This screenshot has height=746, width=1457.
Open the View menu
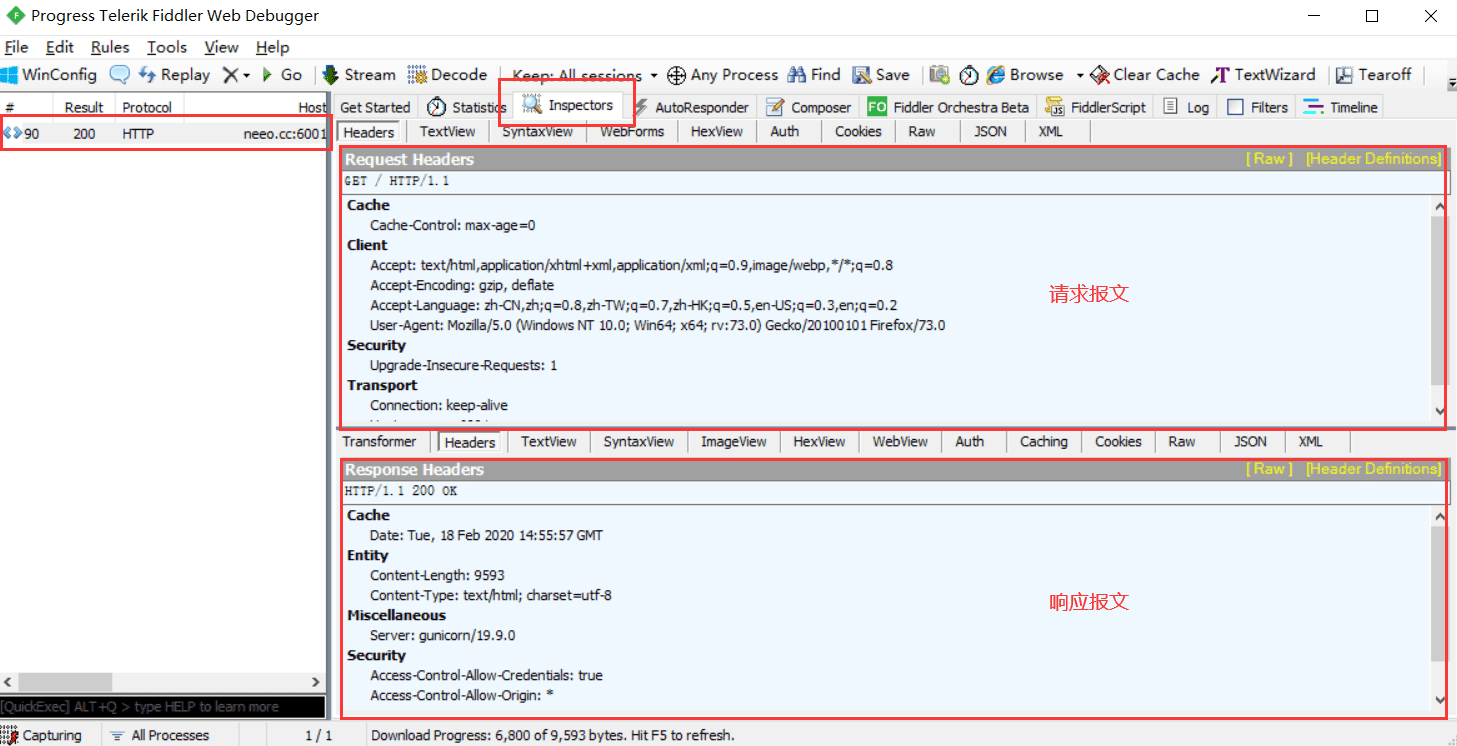(221, 47)
